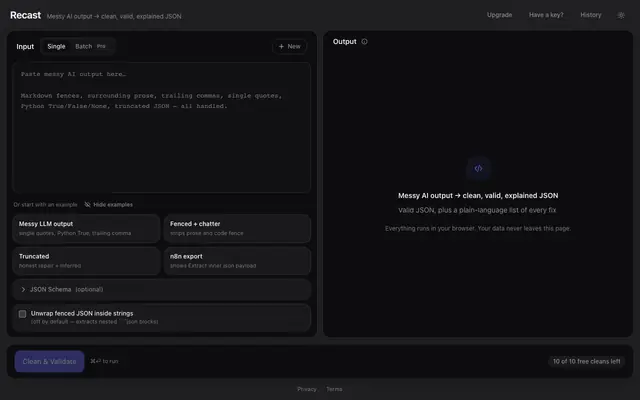Load the Fenced + chatter example

coord(237,228)
